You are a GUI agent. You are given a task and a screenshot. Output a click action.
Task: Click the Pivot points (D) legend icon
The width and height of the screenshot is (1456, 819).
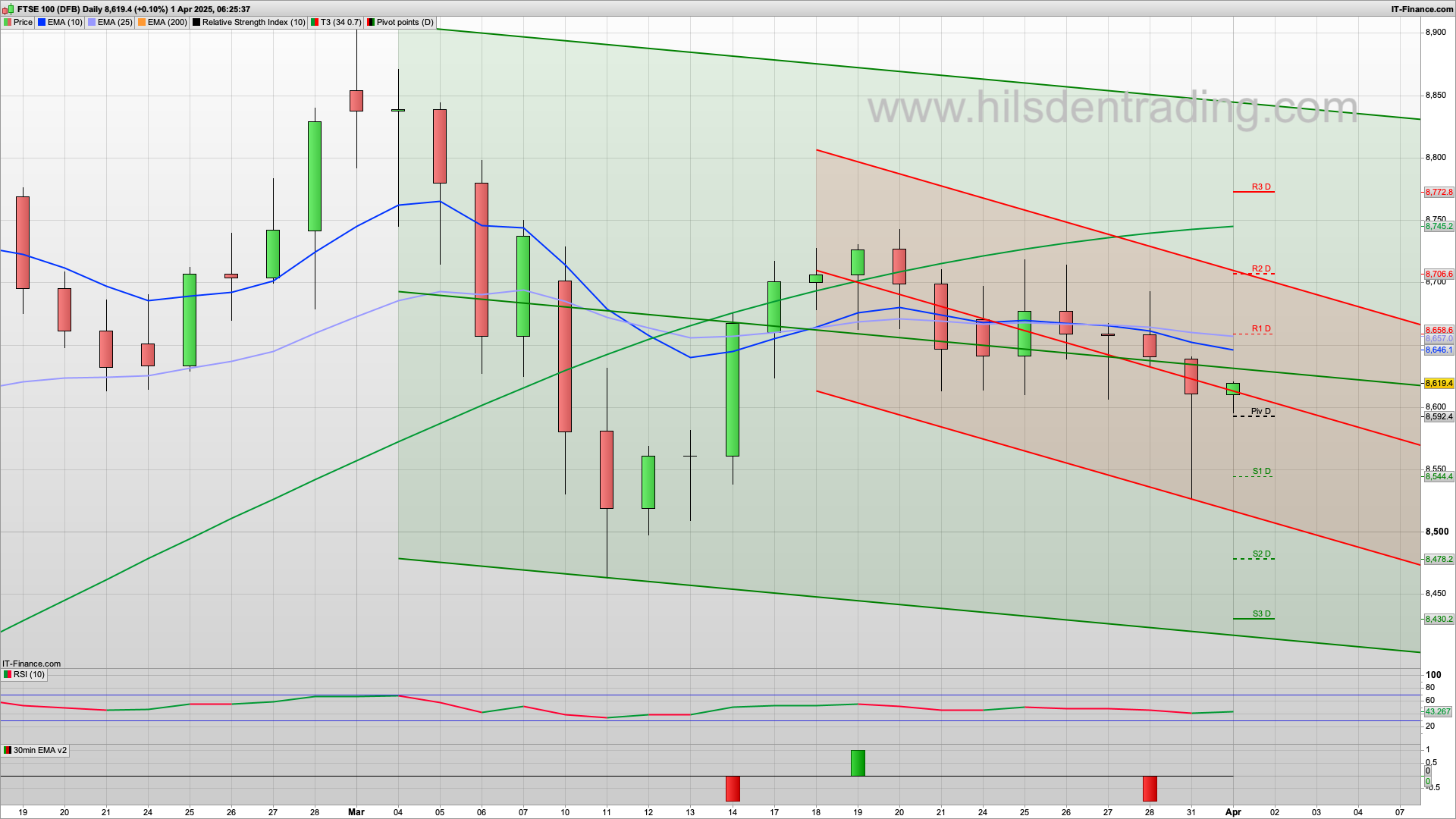(371, 22)
